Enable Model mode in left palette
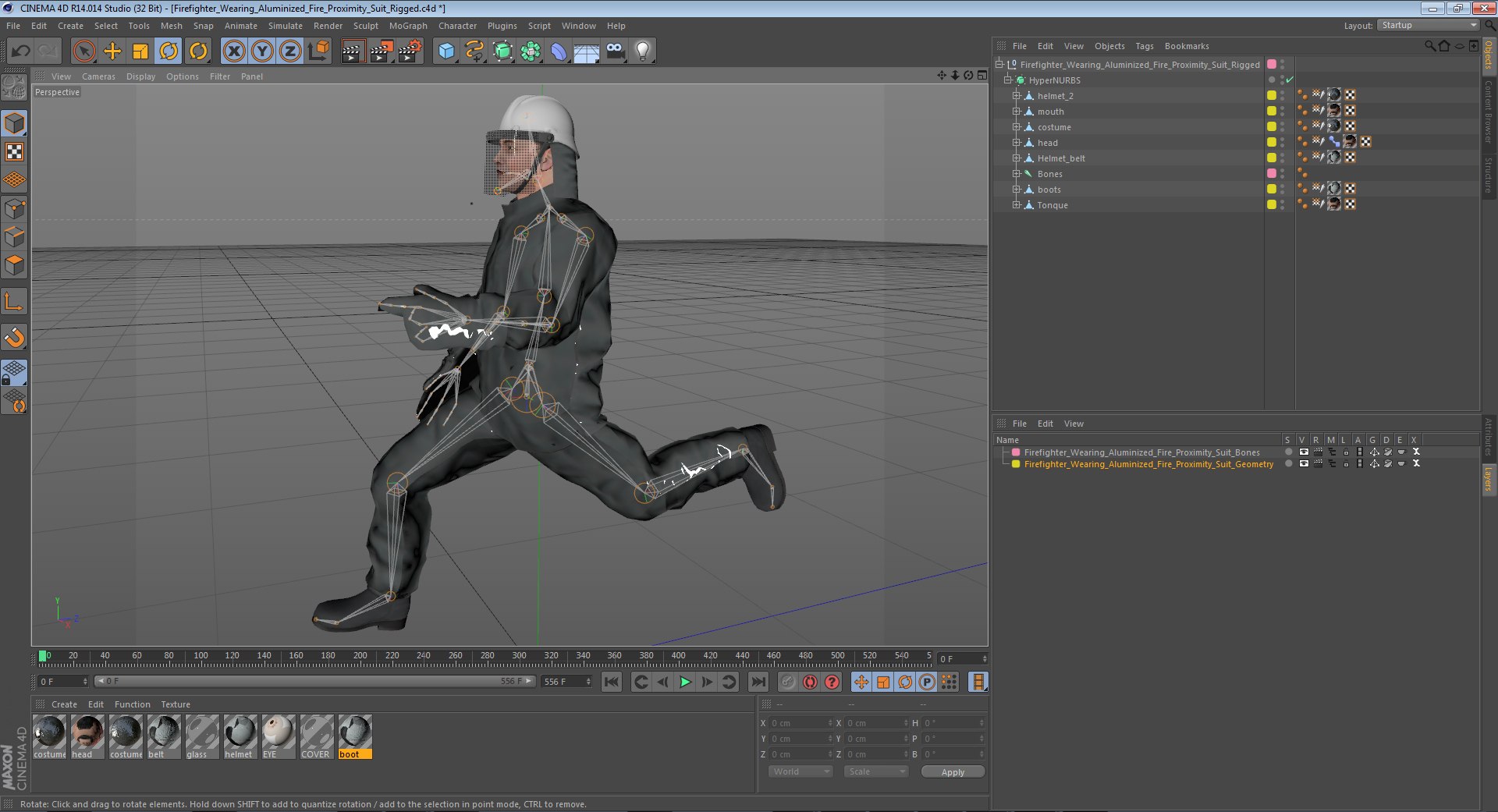 tap(15, 123)
